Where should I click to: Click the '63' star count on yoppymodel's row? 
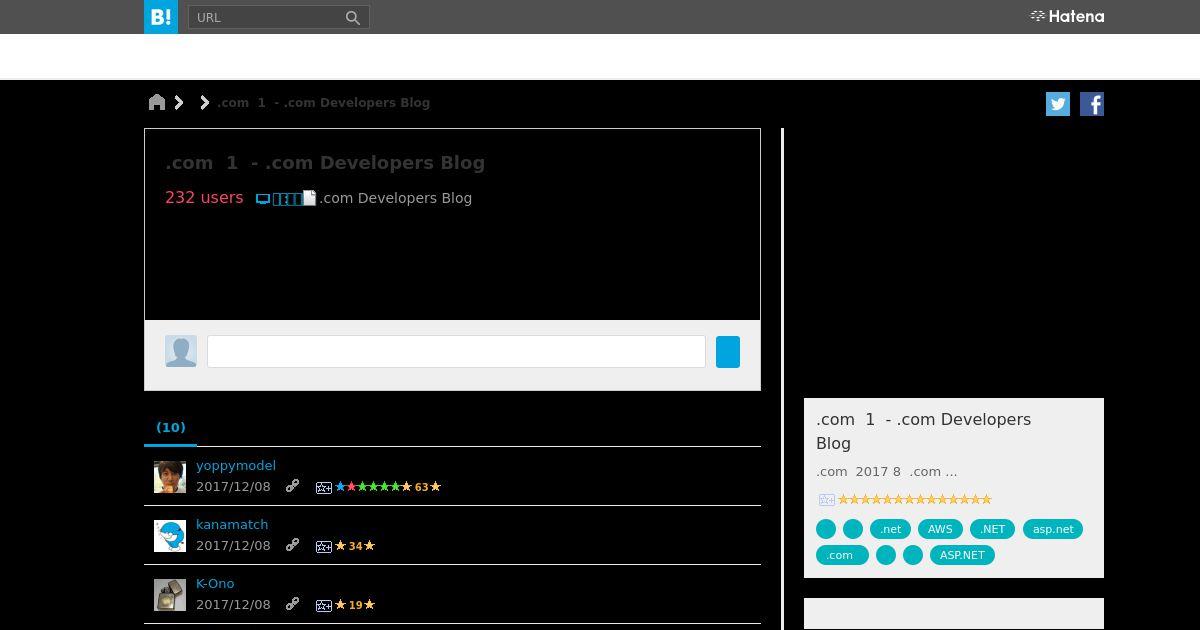coord(421,487)
